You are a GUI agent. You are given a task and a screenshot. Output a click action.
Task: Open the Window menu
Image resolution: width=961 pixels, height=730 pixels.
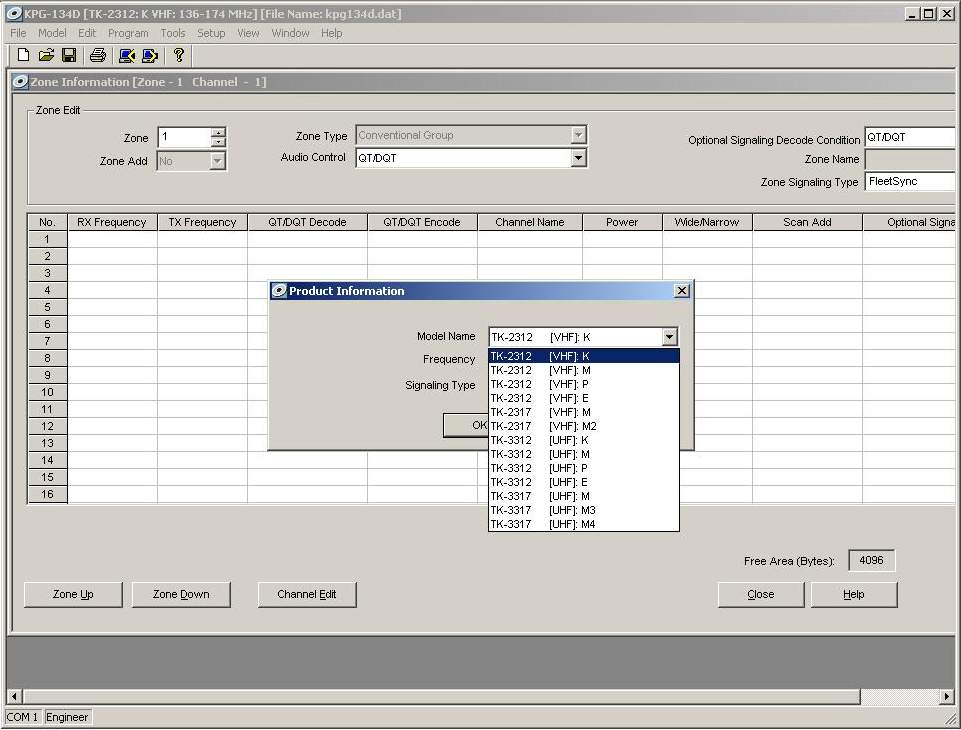[x=291, y=33]
